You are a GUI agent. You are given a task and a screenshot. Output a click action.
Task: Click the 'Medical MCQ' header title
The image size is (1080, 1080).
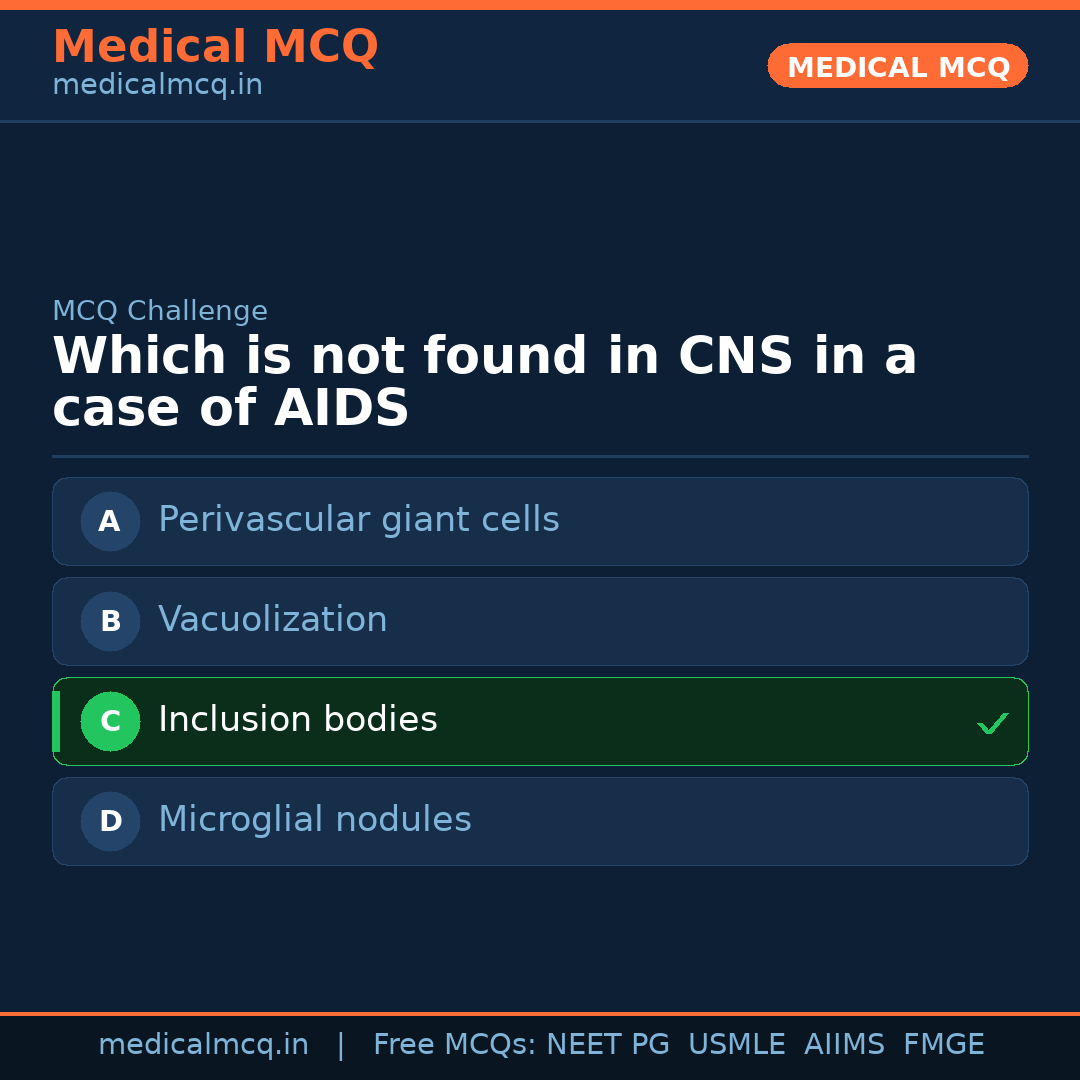[215, 47]
